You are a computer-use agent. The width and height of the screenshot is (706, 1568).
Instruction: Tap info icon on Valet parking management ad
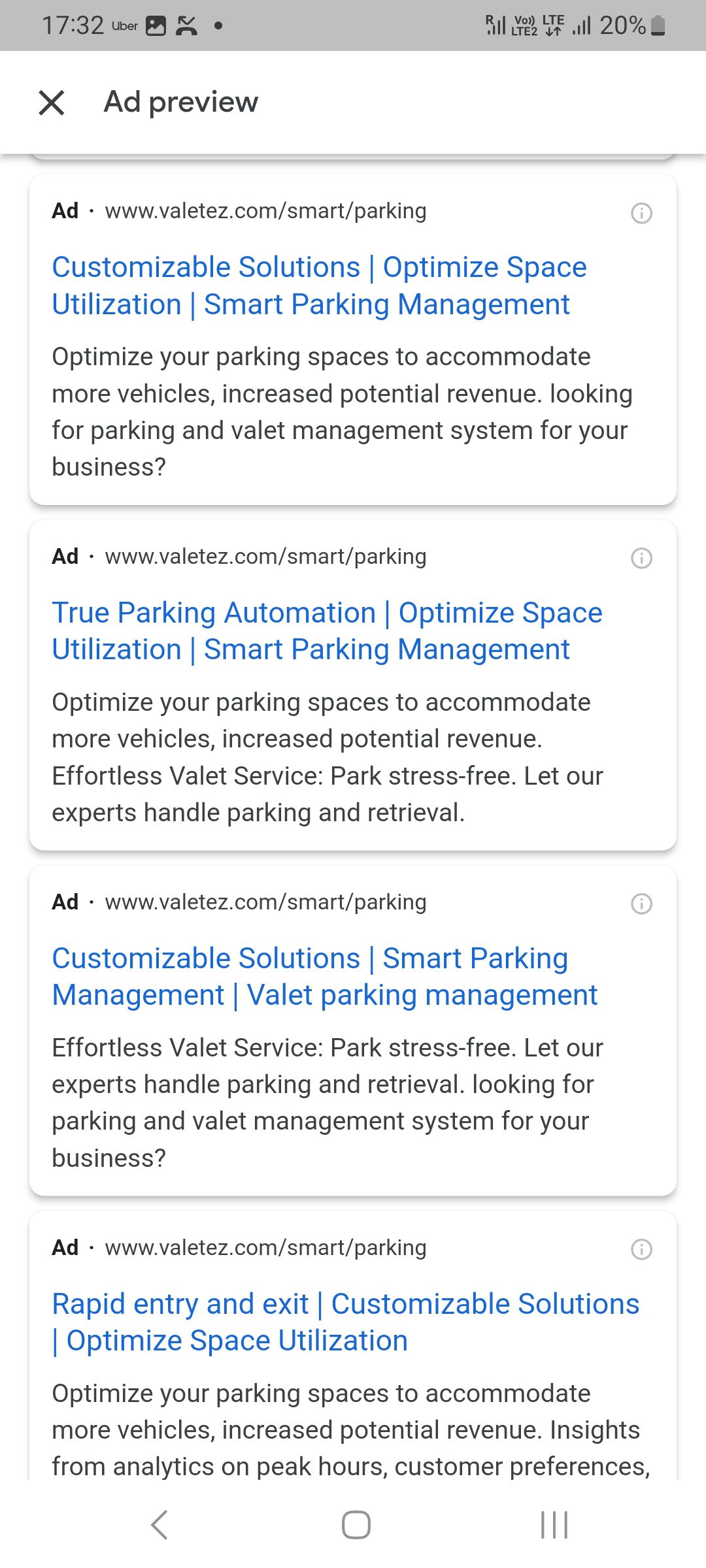click(x=641, y=904)
